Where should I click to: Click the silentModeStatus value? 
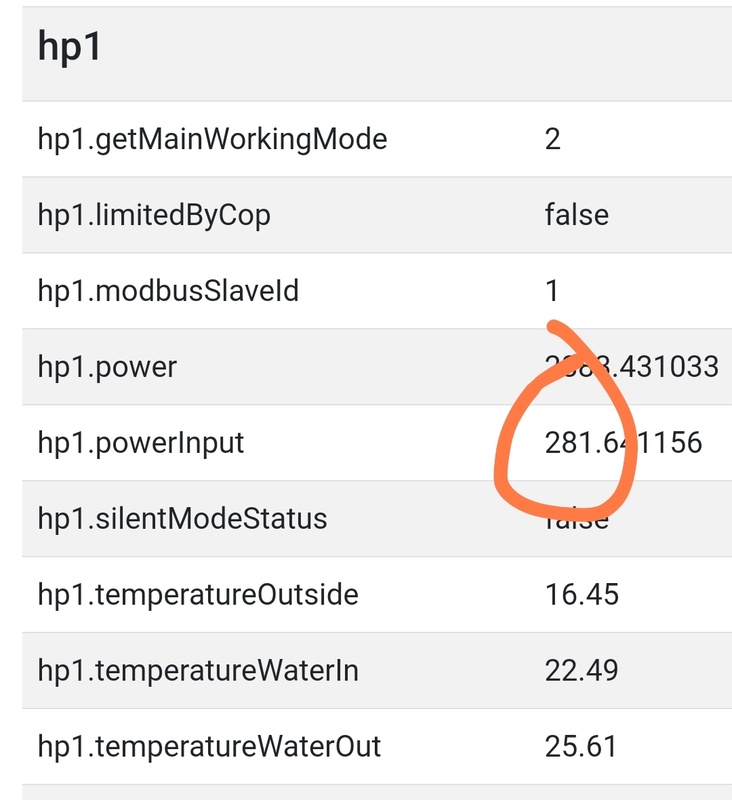(577, 521)
